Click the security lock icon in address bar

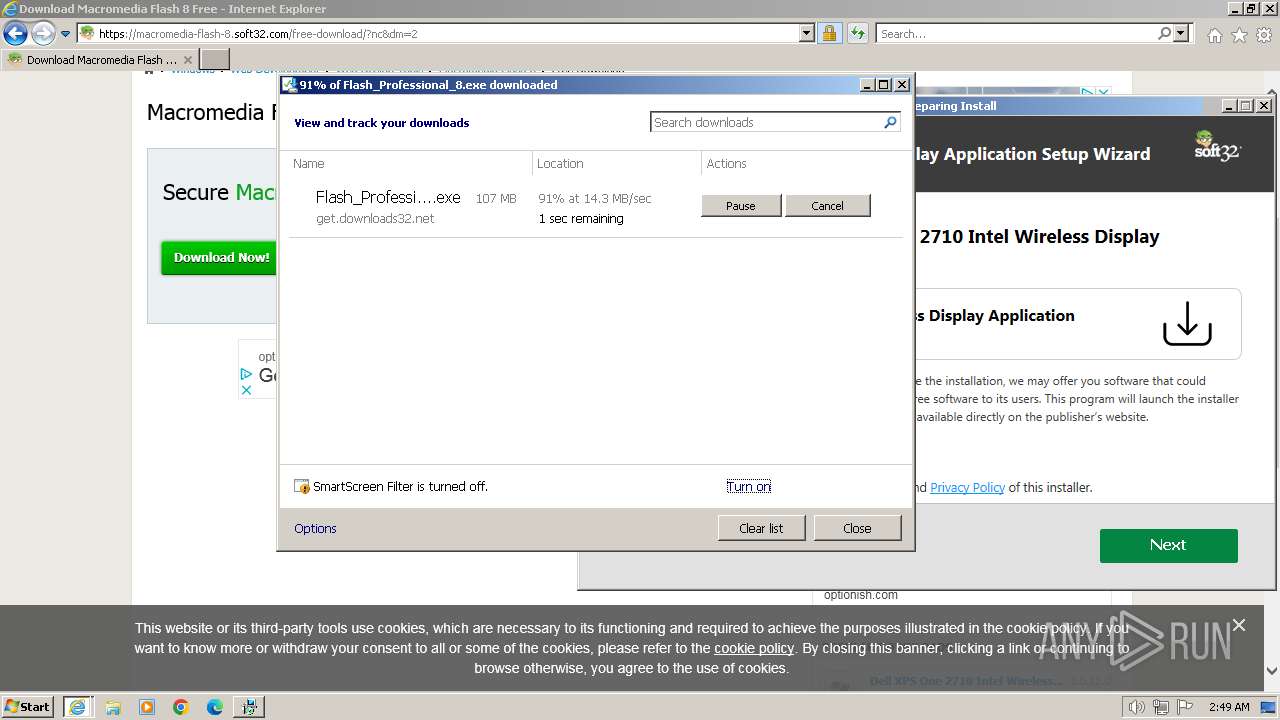click(829, 33)
